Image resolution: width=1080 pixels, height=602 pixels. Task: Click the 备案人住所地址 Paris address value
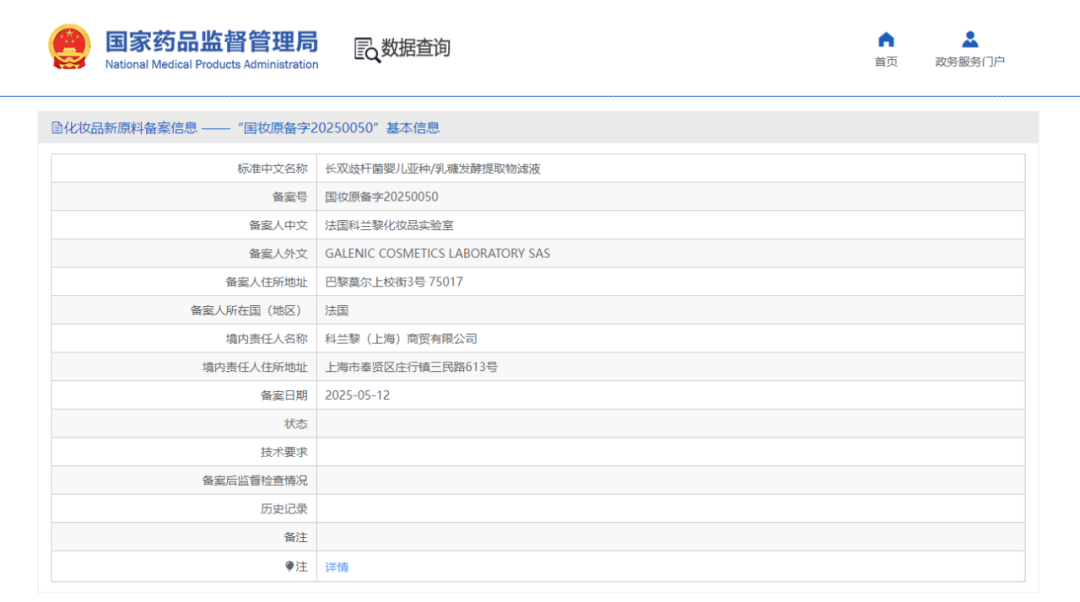click(x=394, y=282)
